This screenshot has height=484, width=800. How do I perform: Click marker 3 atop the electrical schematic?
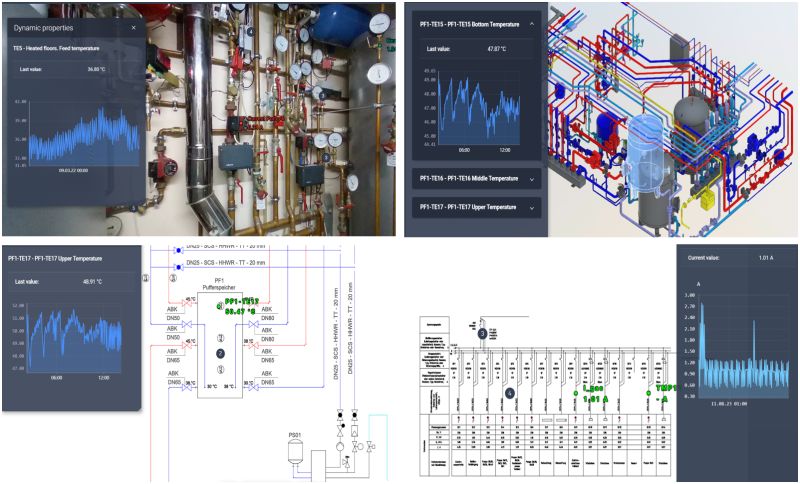pyautogui.click(x=481, y=332)
